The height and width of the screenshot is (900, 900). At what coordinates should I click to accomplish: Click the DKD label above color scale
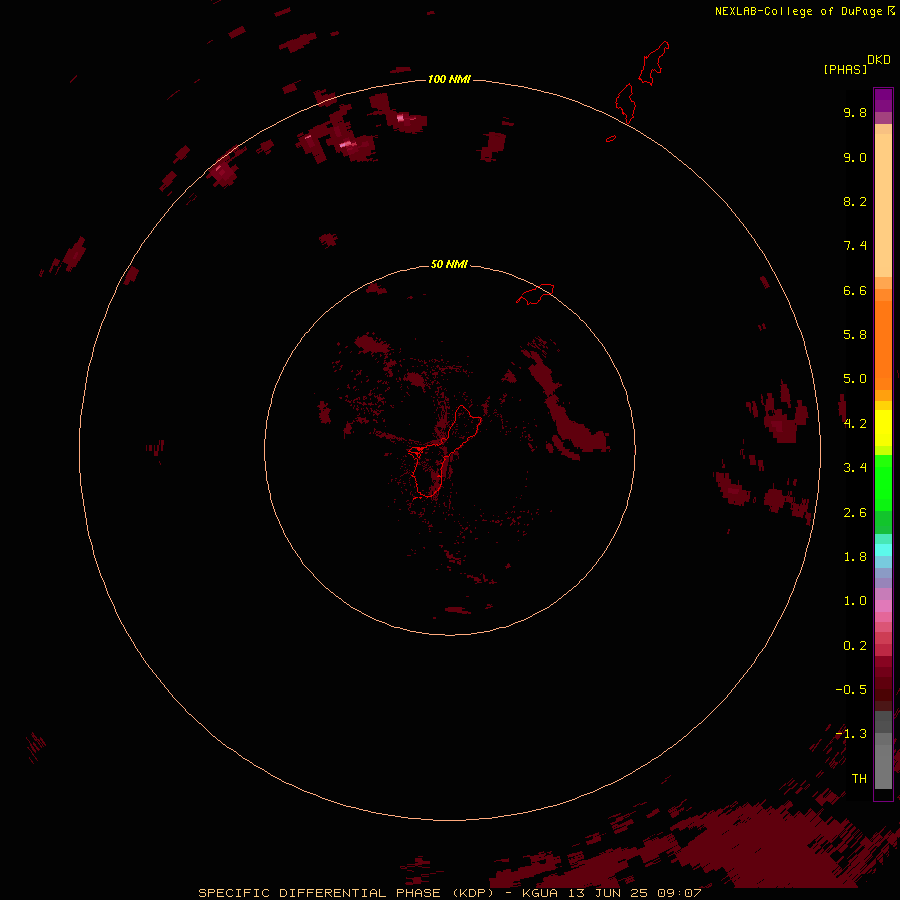(x=879, y=60)
